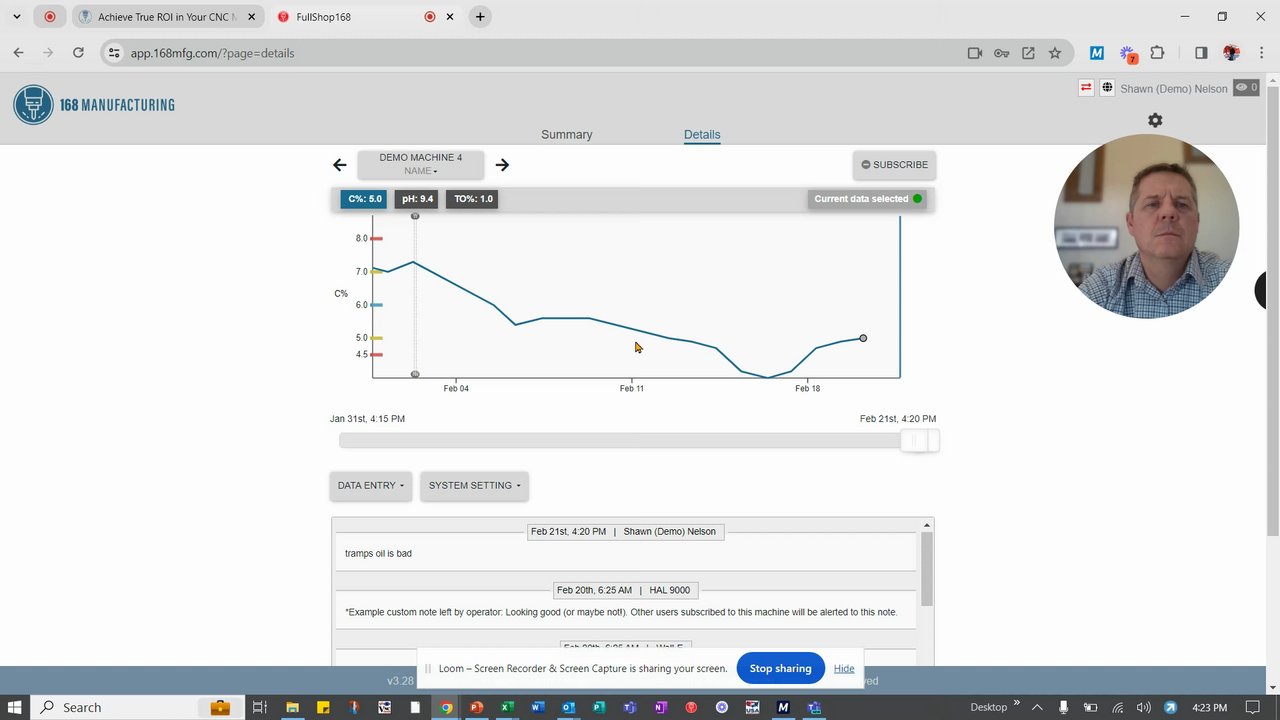
Task: Click the notes list scroll-up arrow
Action: 927,525
